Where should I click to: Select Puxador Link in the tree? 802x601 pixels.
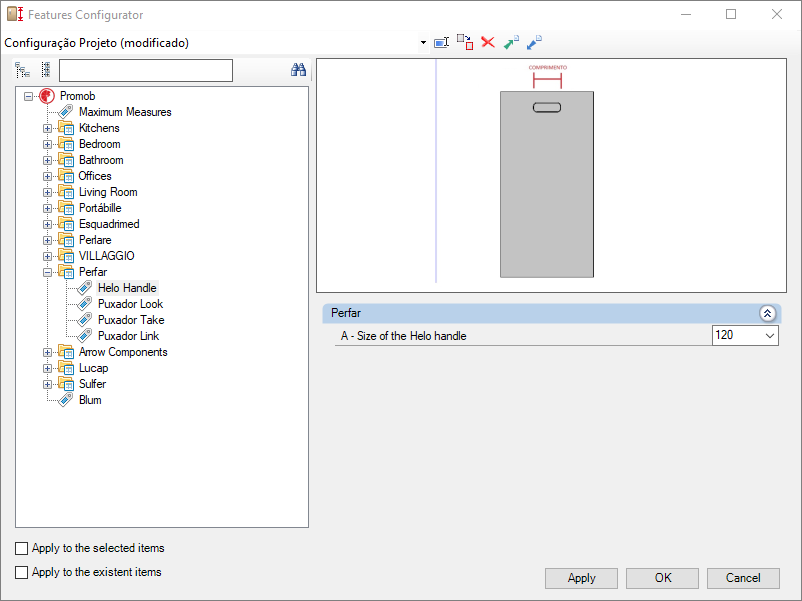pos(128,336)
